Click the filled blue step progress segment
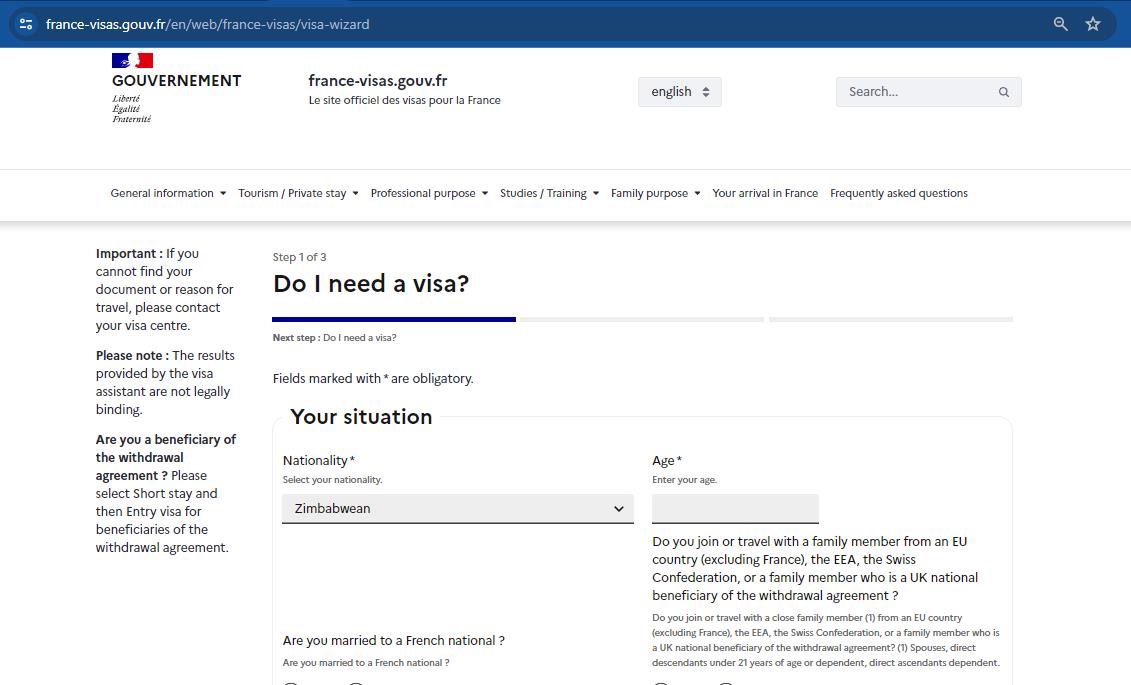Viewport: 1131px width, 685px height. coord(394,319)
